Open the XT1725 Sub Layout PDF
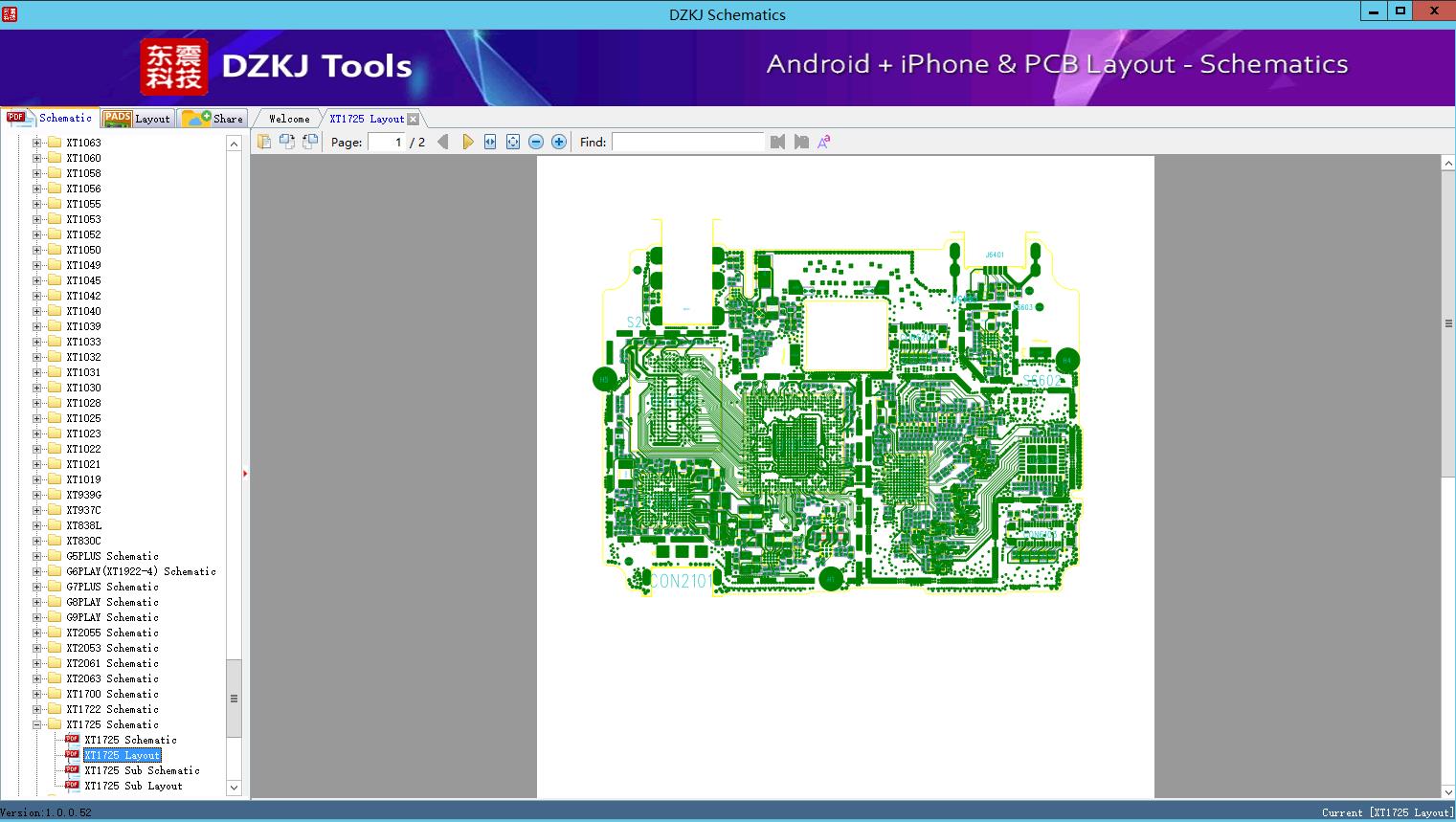 click(133, 786)
